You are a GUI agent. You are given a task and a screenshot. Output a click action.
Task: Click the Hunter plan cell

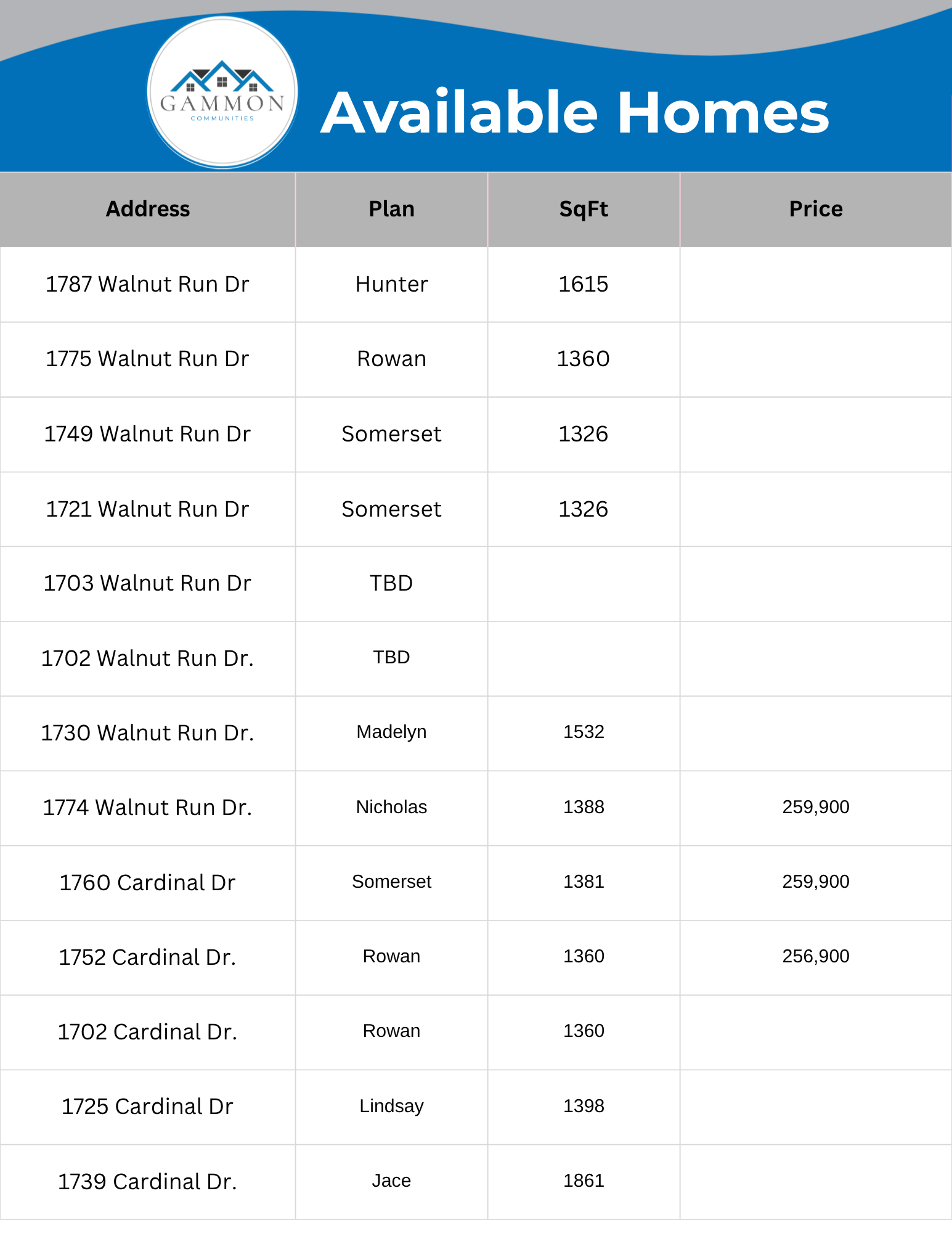point(391,284)
